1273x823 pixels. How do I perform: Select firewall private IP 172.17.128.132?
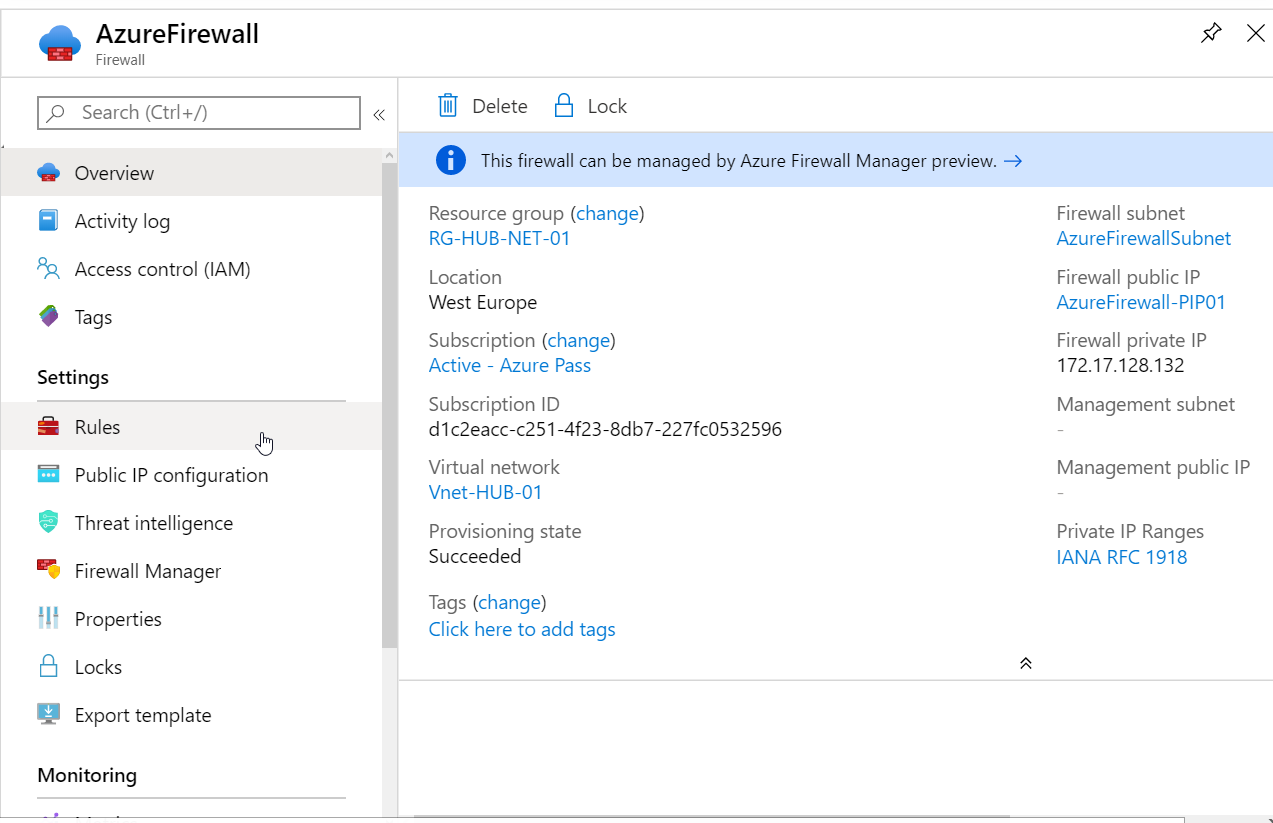(1120, 365)
